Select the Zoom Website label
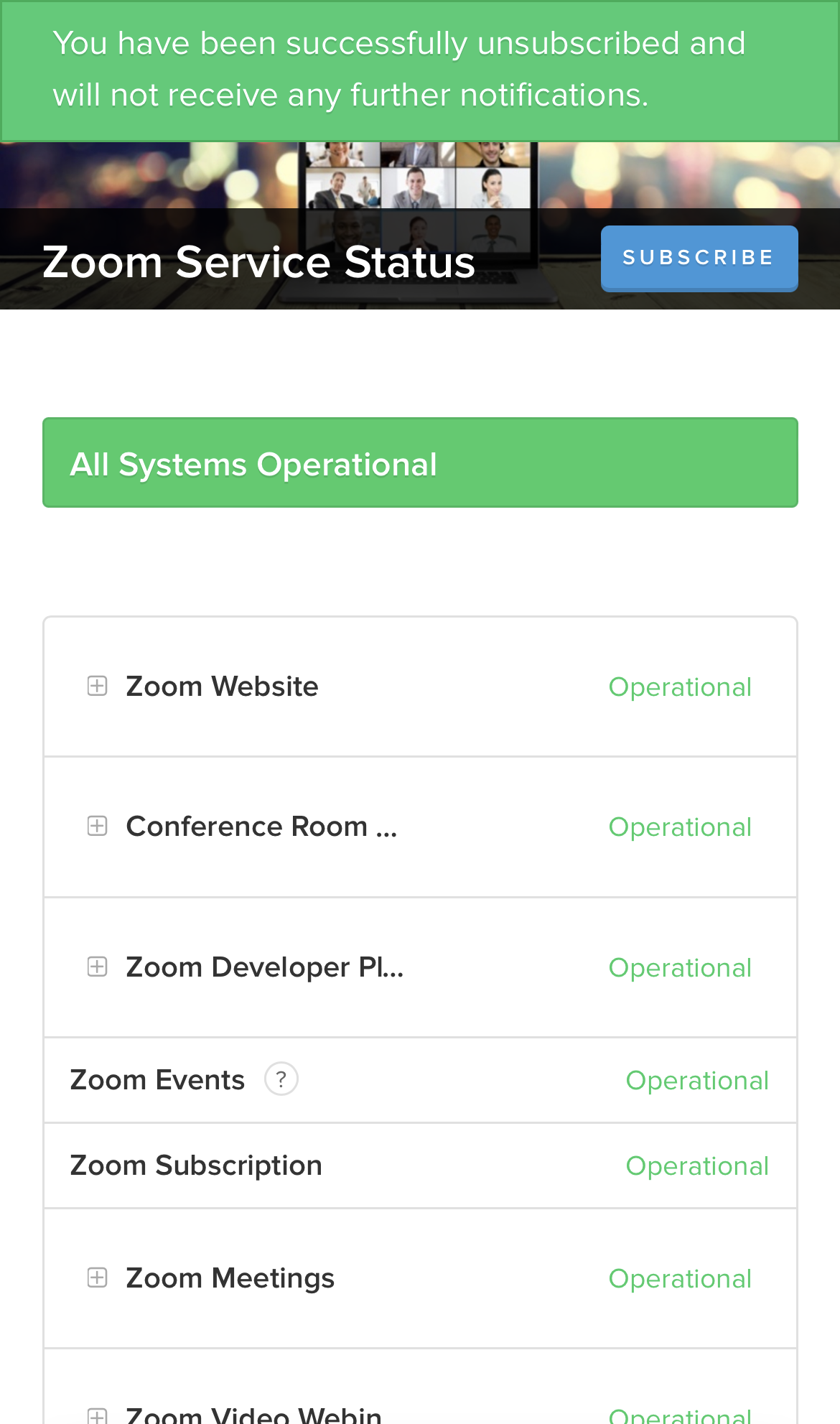Viewport: 840px width, 1424px height. click(x=223, y=687)
